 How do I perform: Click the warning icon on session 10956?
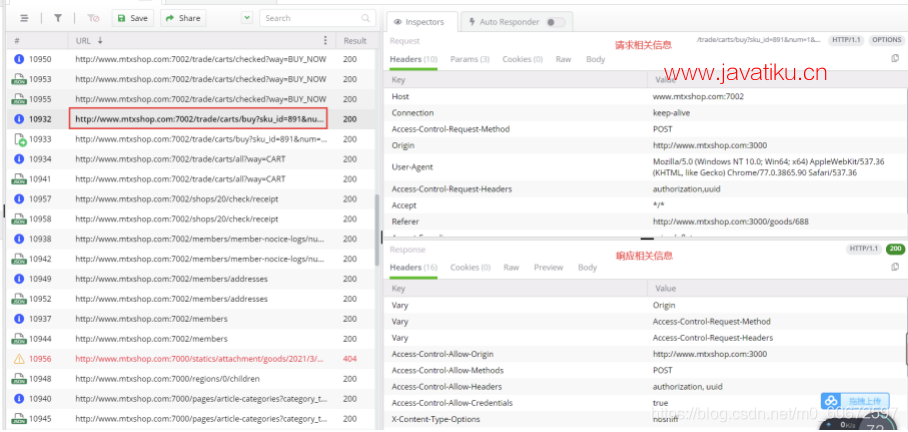pyautogui.click(x=19, y=359)
